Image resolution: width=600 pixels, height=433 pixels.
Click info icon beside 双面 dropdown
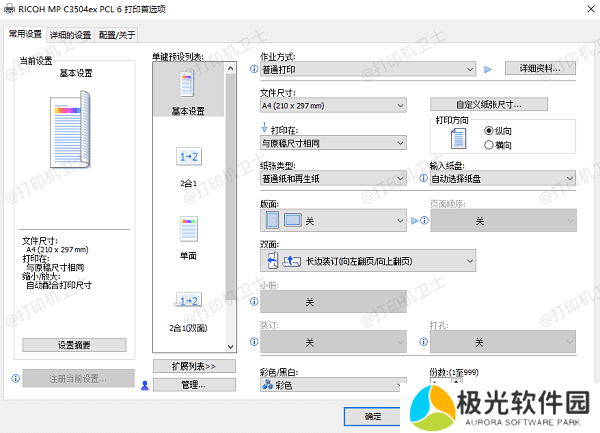254,261
